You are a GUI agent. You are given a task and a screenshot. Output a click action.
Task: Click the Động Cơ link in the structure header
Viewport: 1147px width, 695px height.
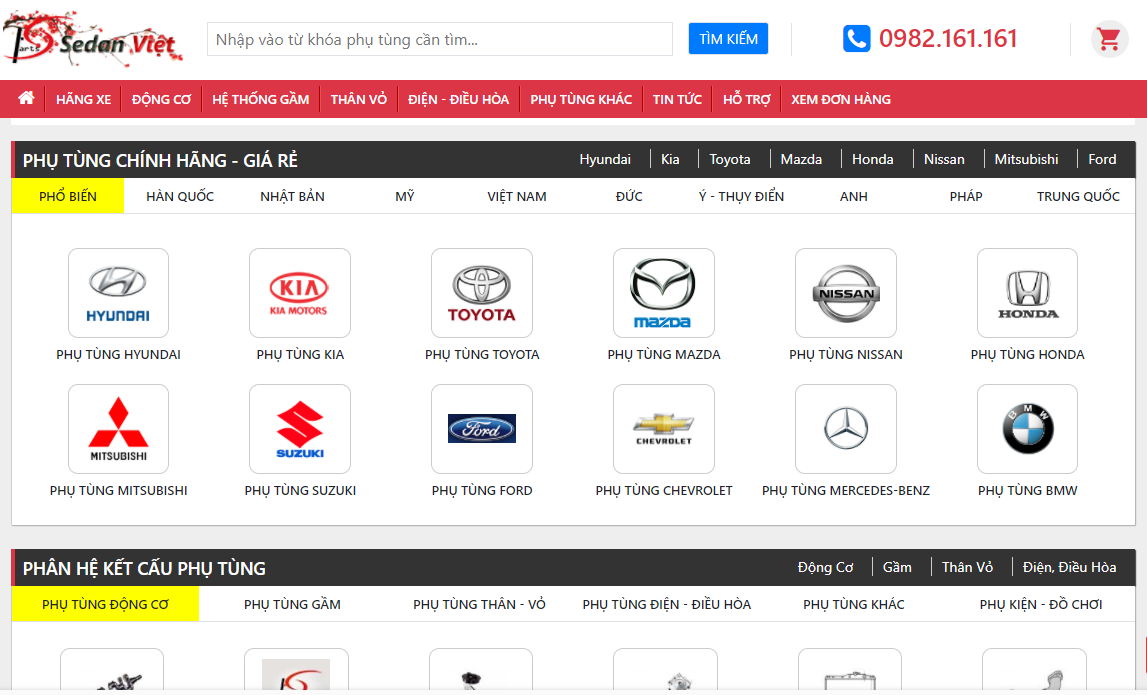tap(826, 567)
